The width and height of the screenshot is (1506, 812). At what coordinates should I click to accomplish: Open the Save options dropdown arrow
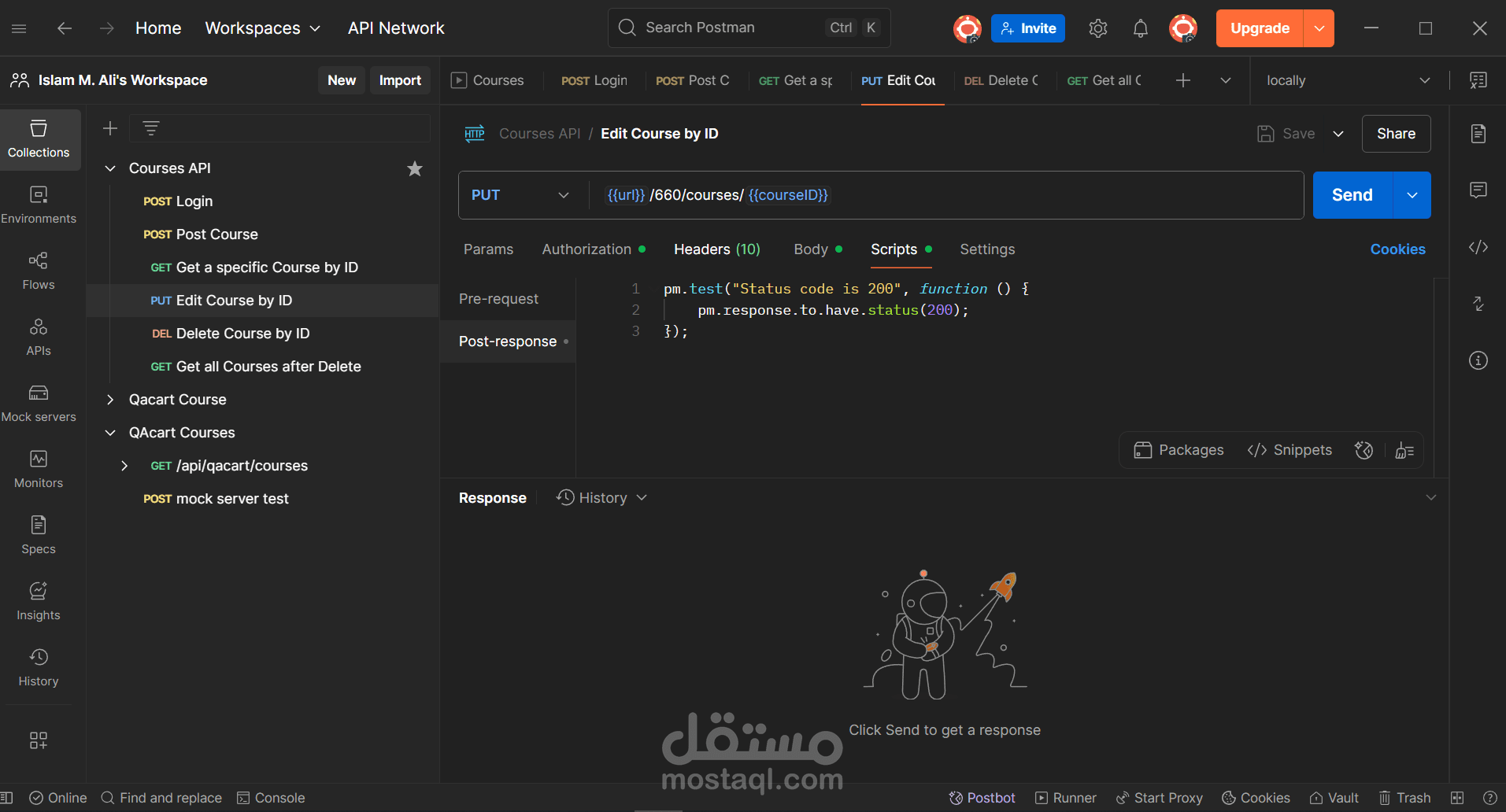pyautogui.click(x=1338, y=134)
